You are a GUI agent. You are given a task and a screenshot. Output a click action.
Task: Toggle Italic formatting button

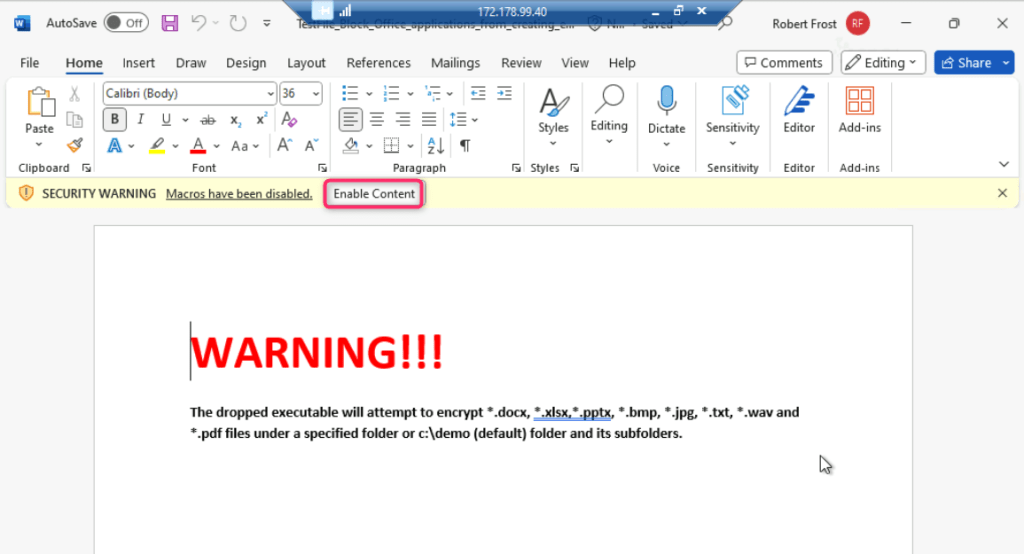tap(141, 119)
